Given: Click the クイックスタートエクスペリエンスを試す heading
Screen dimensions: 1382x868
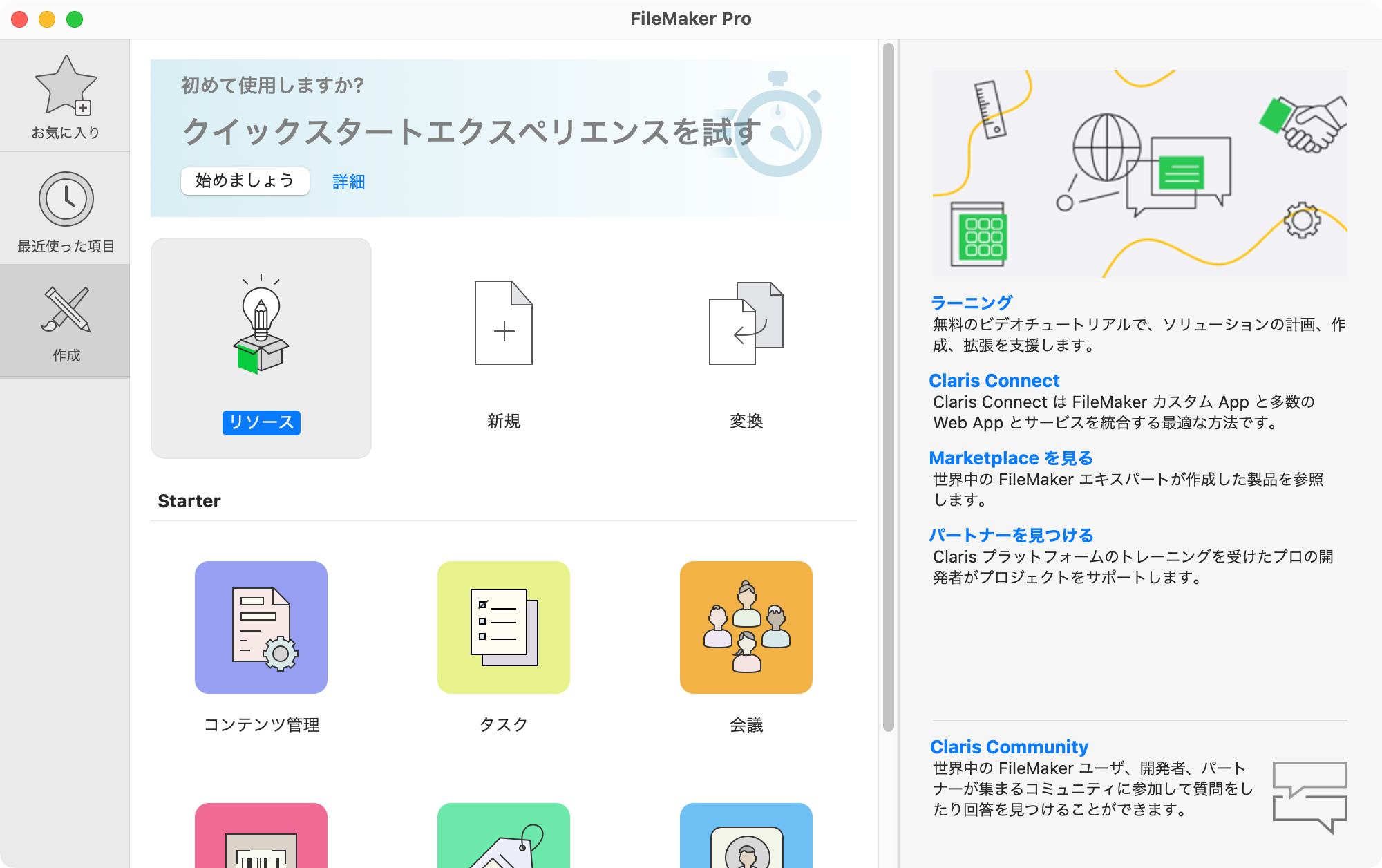Looking at the screenshot, I should [472, 131].
